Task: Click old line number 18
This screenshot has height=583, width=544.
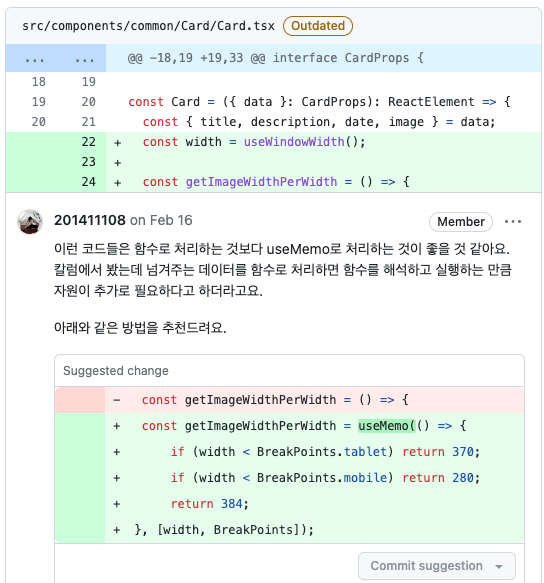Action: (38, 81)
